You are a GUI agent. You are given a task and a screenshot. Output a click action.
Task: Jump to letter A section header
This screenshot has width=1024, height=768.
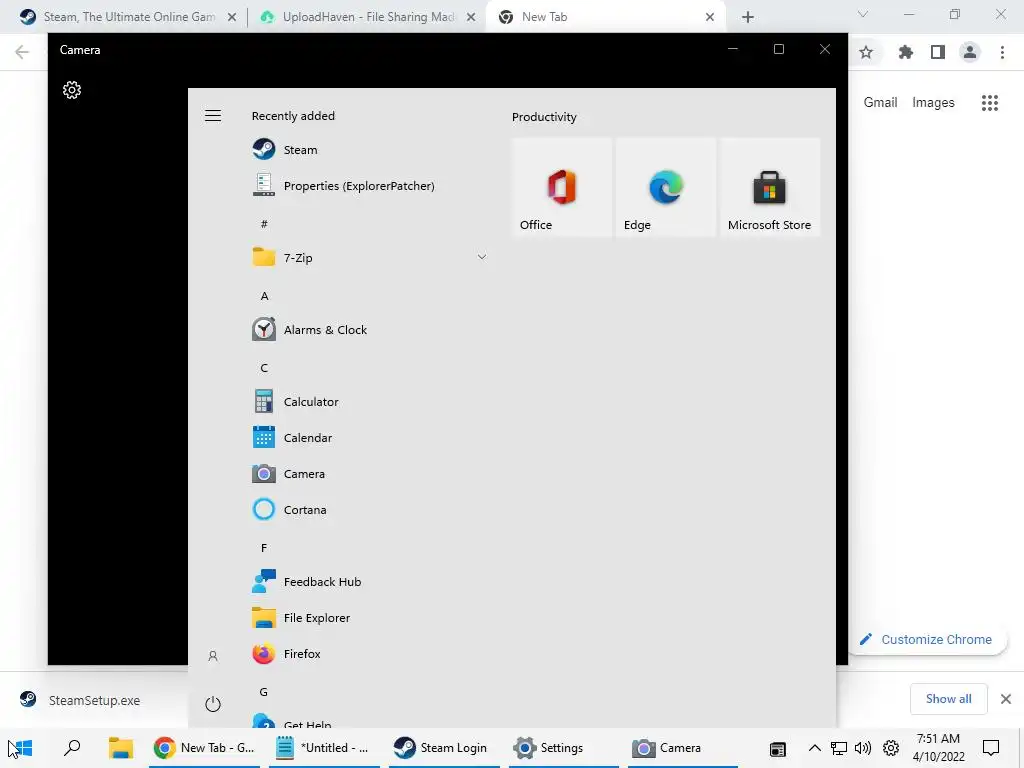(264, 296)
